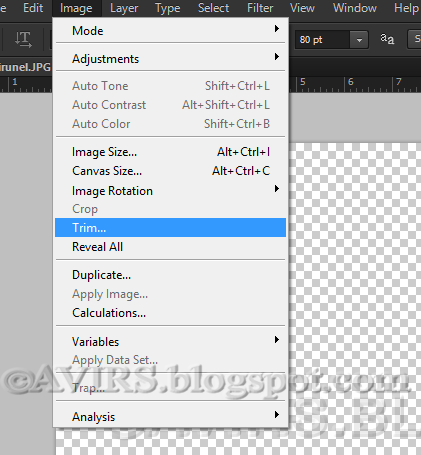Open the Layer menu

[x=124, y=8]
